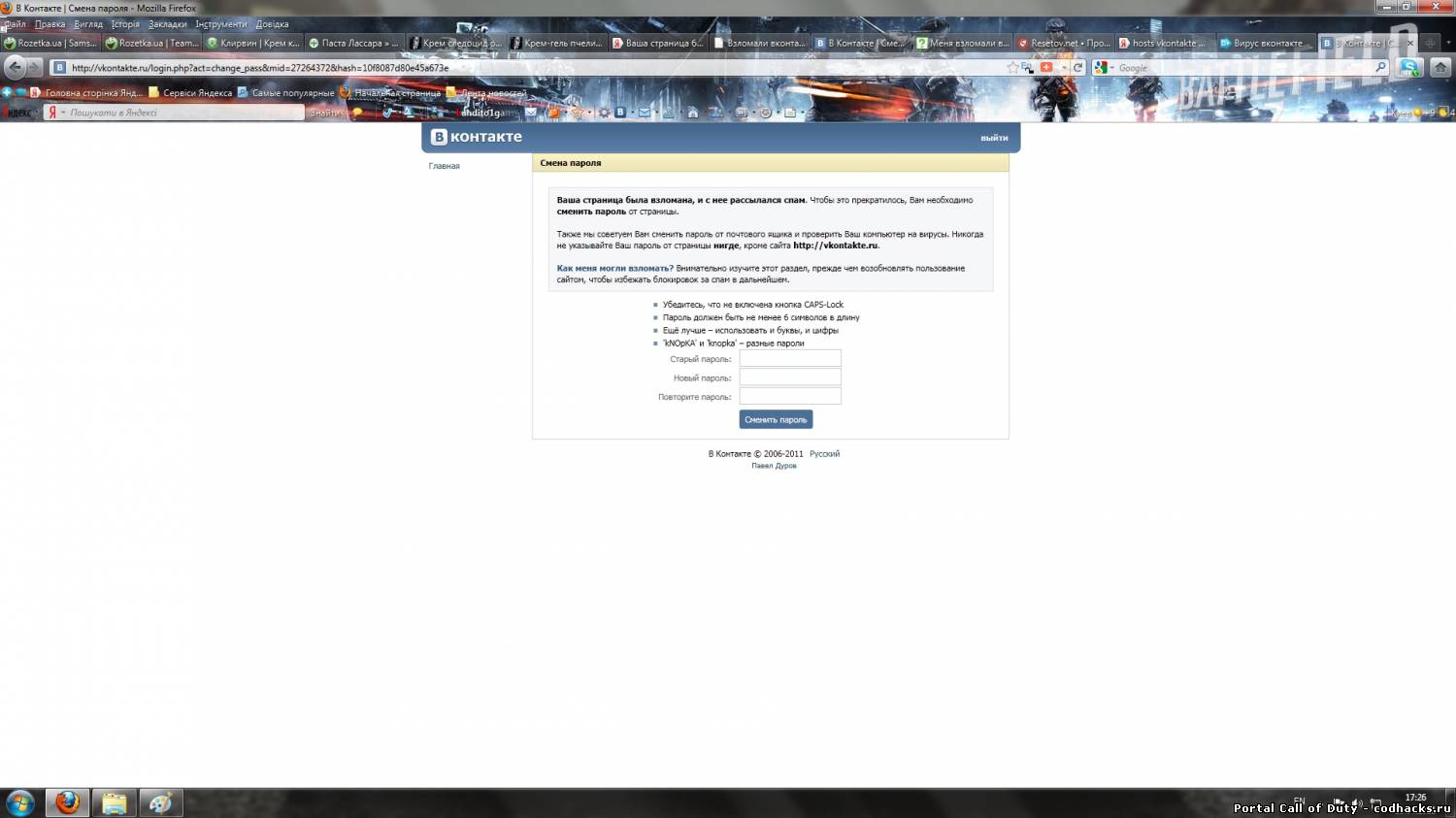
Task: Open the Файл menu
Action: [x=16, y=24]
